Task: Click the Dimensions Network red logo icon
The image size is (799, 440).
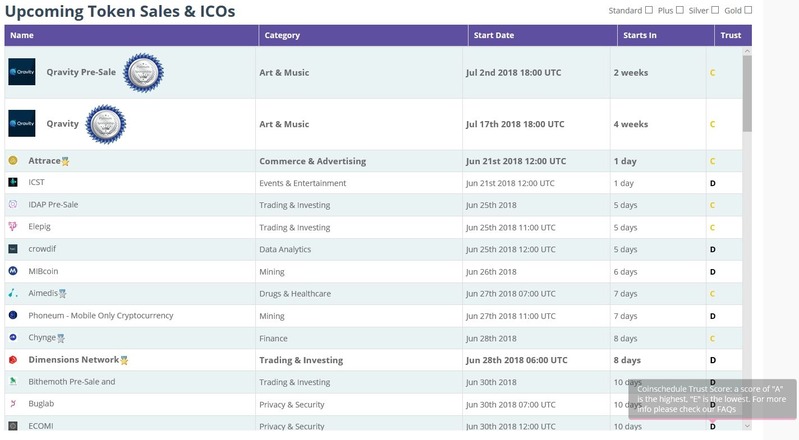Action: 13,360
